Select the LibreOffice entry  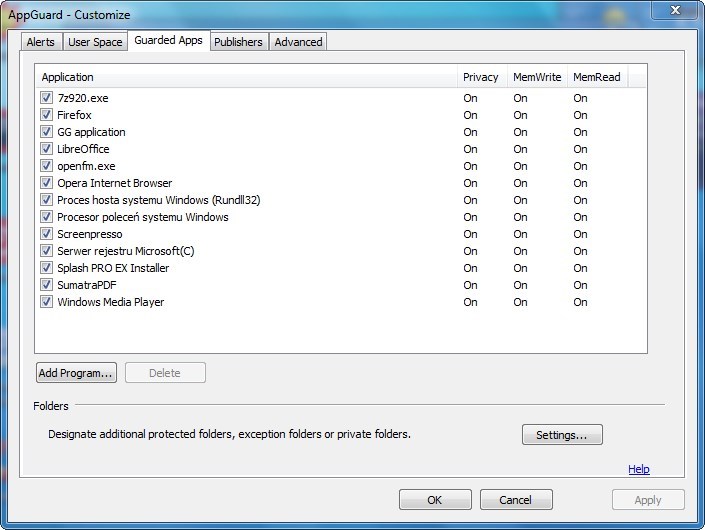pyautogui.click(x=83, y=149)
